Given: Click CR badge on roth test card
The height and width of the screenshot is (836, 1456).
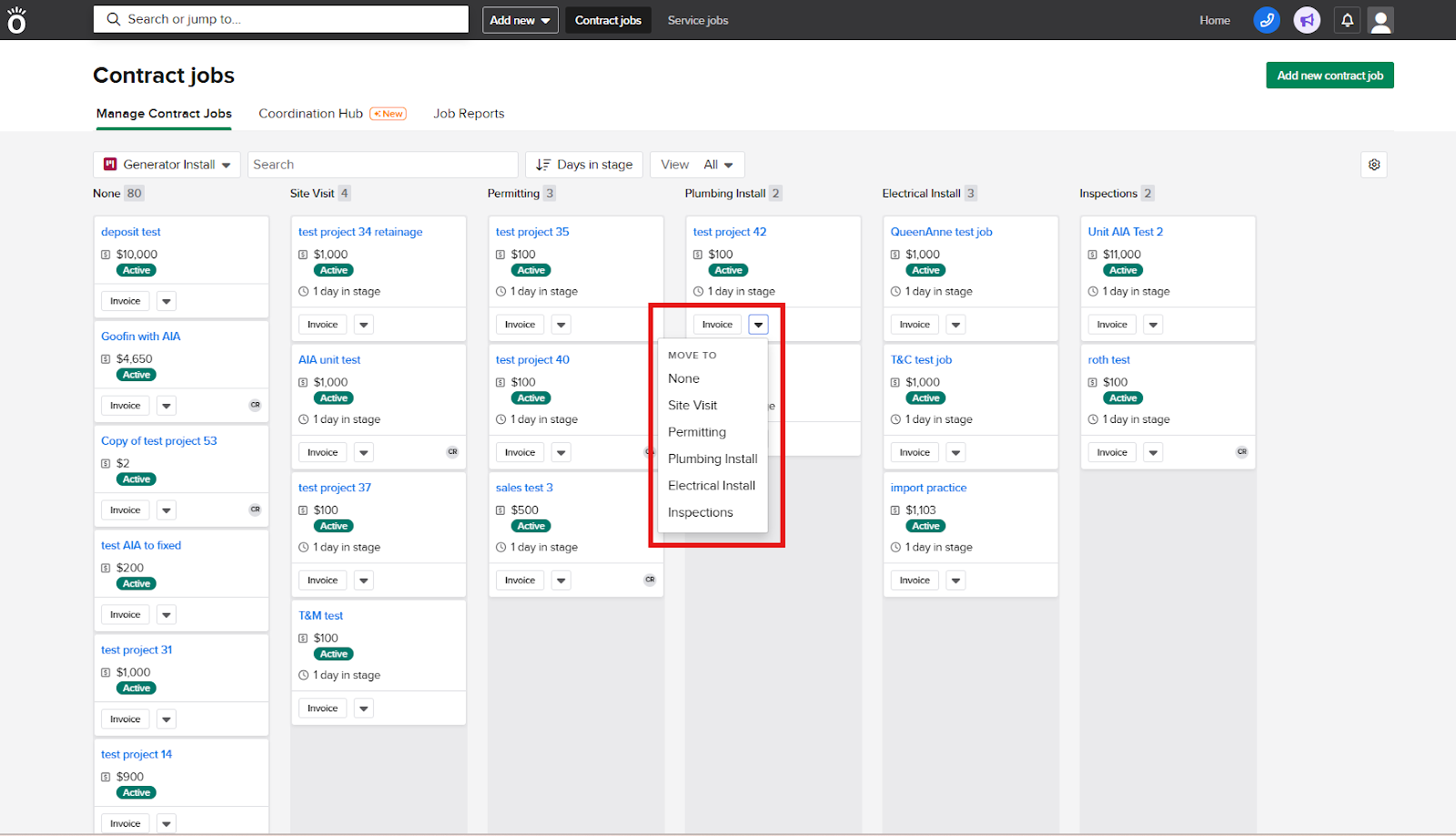Looking at the screenshot, I should pyautogui.click(x=1241, y=452).
